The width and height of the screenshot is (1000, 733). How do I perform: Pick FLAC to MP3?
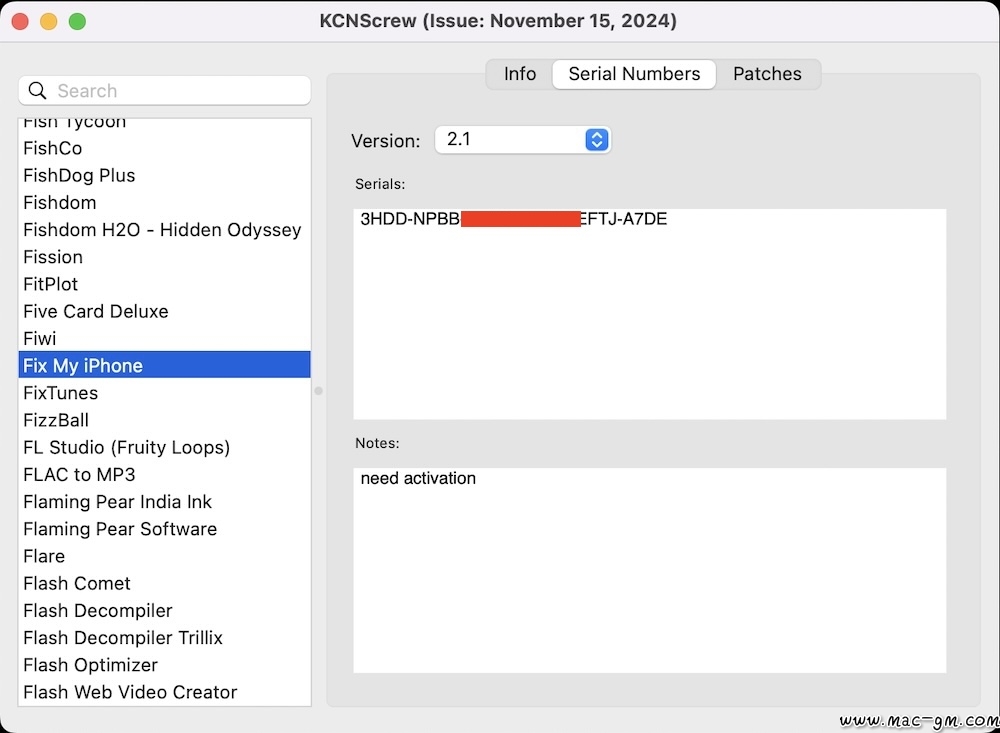pos(165,475)
